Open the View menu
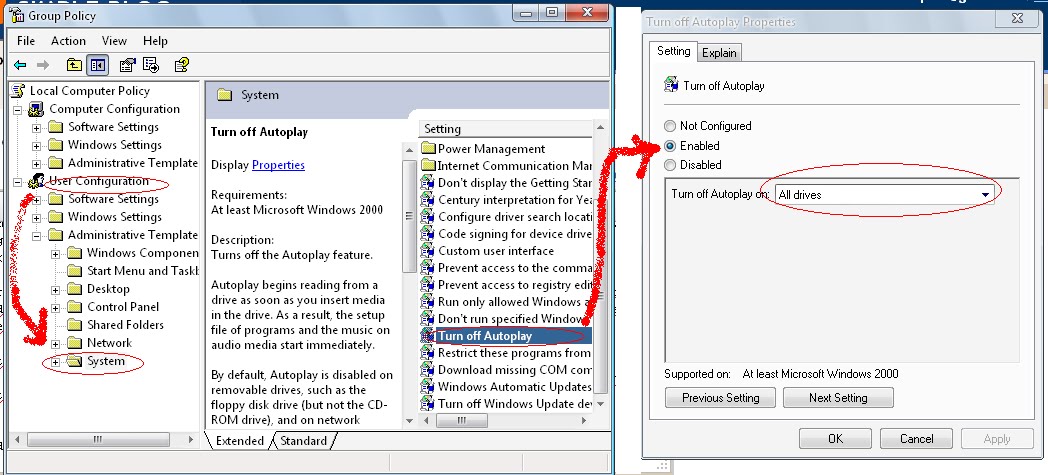Viewport: 1048px width, 475px height. click(x=114, y=41)
